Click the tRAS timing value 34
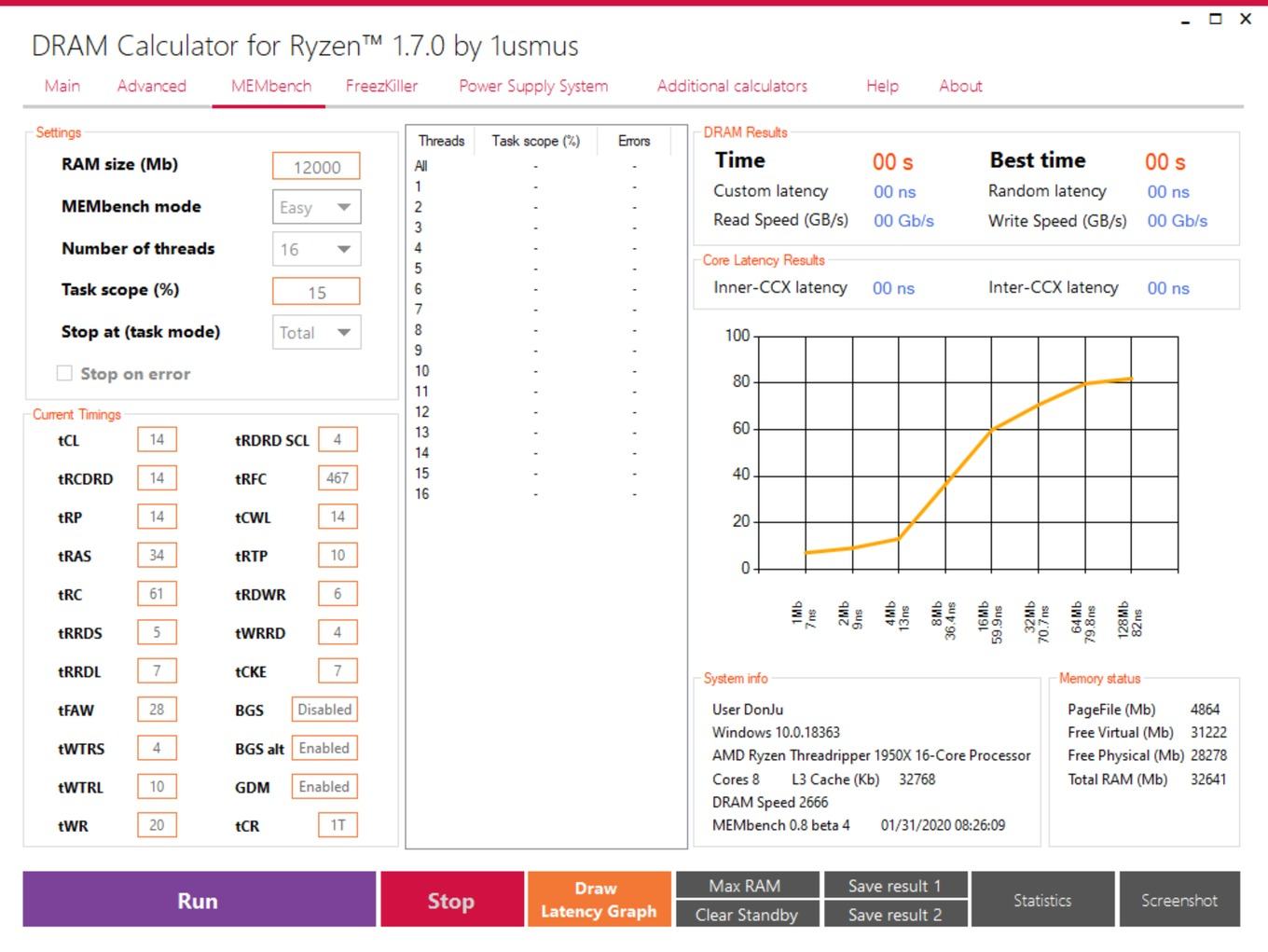 click(157, 555)
